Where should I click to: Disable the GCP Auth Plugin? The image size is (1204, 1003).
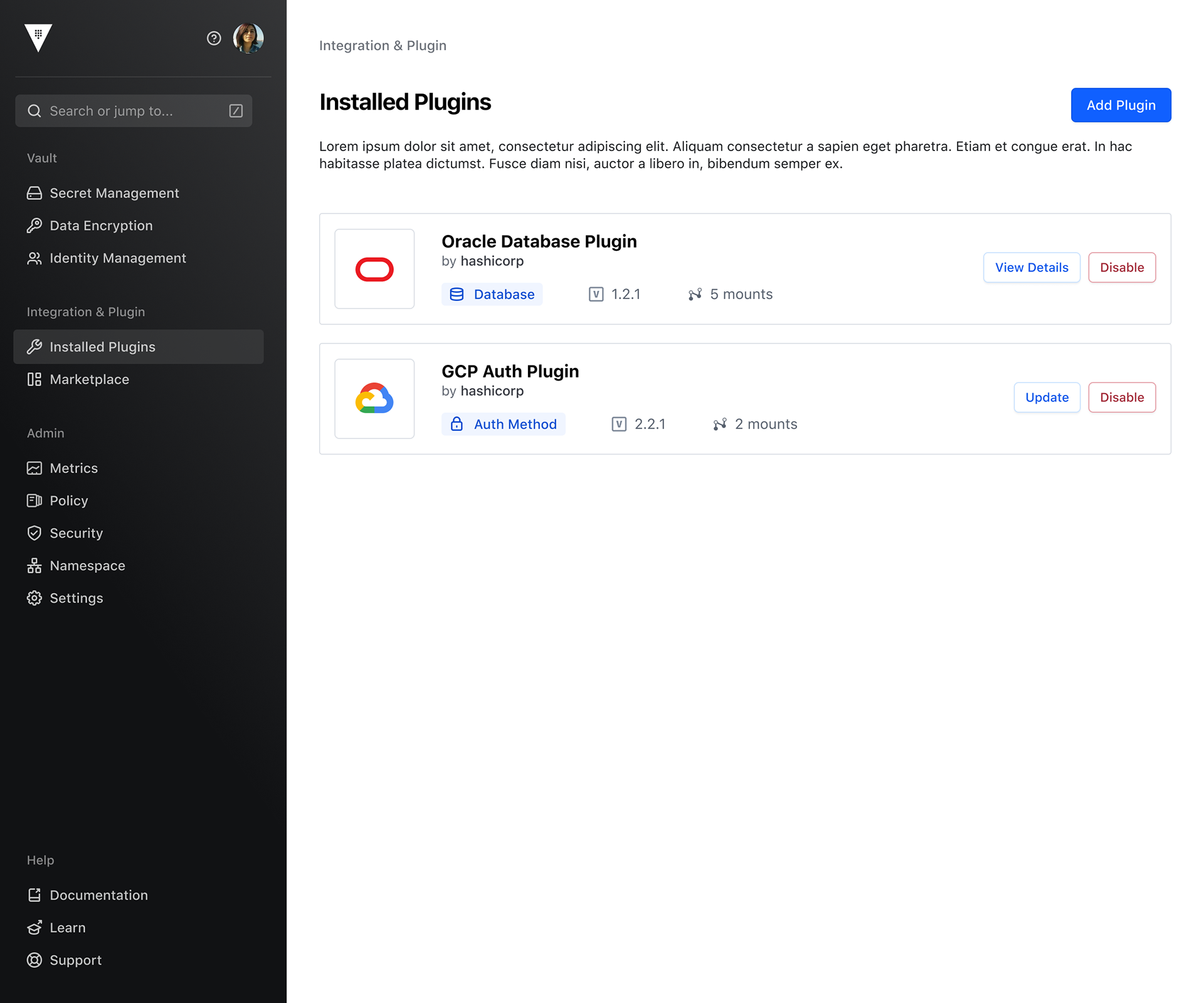point(1121,397)
